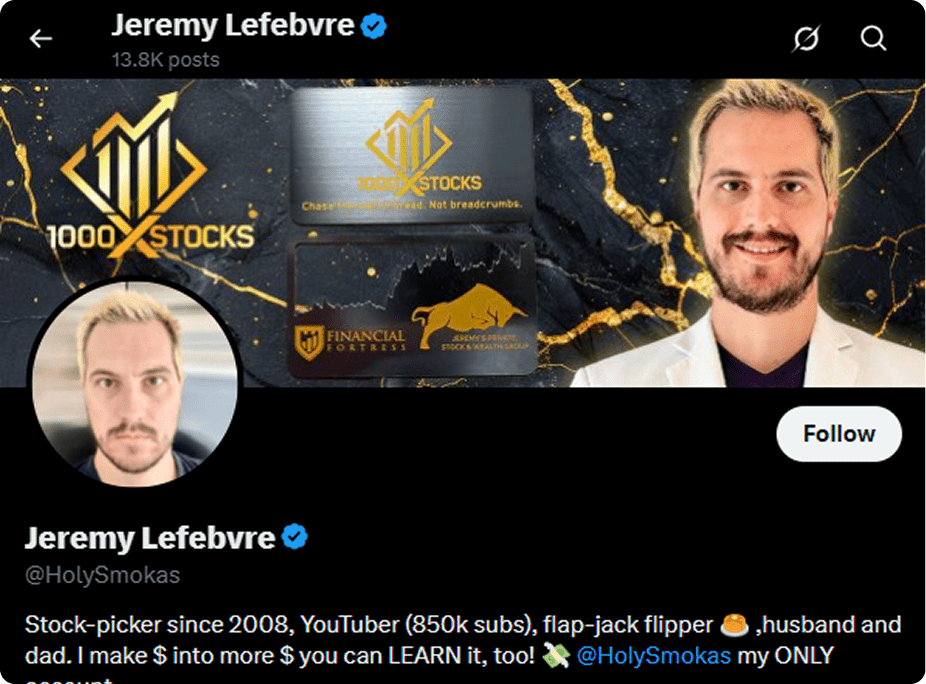Viewport: 926px width, 684px height.
Task: Click the 13.8K posts count
Action: tap(166, 60)
